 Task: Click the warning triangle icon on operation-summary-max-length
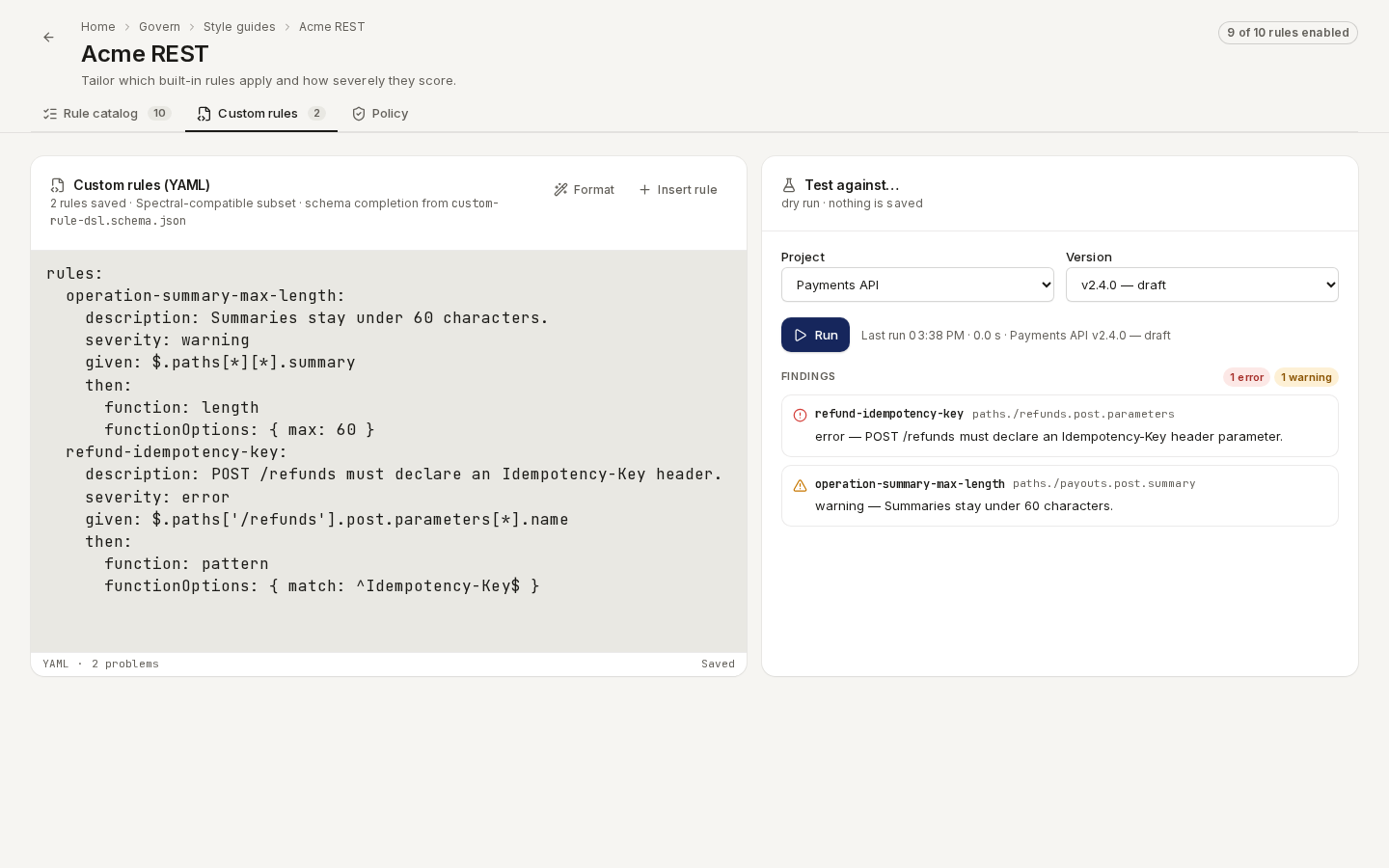800,485
